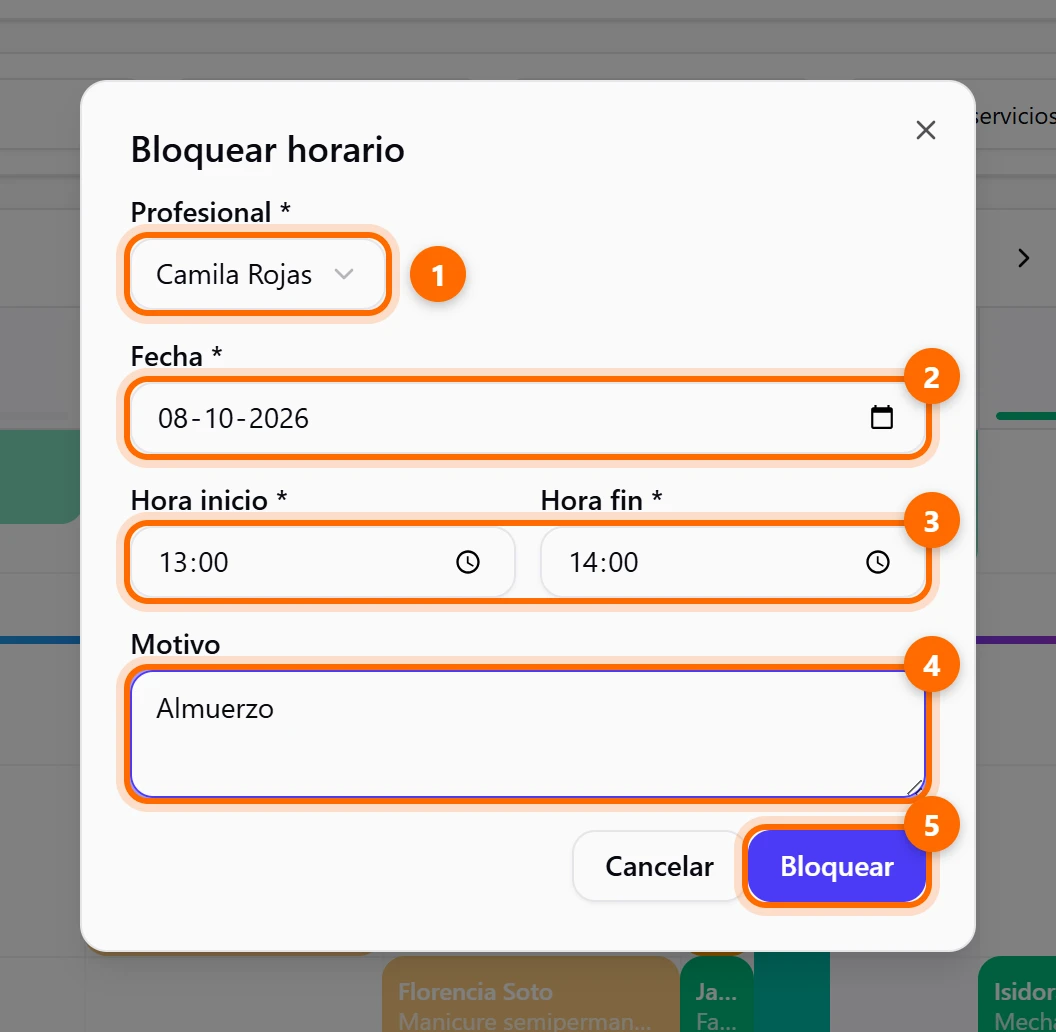Image resolution: width=1056 pixels, height=1032 pixels.
Task: Click the Profesional field label
Action: tap(211, 212)
